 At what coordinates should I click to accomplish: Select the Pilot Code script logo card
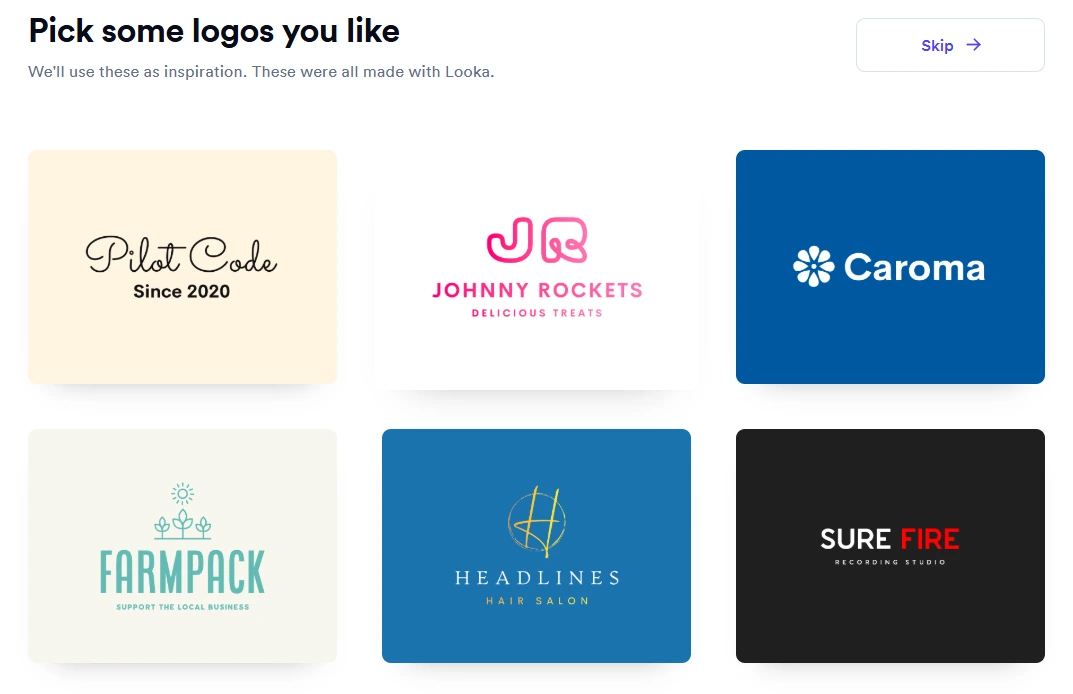(182, 267)
